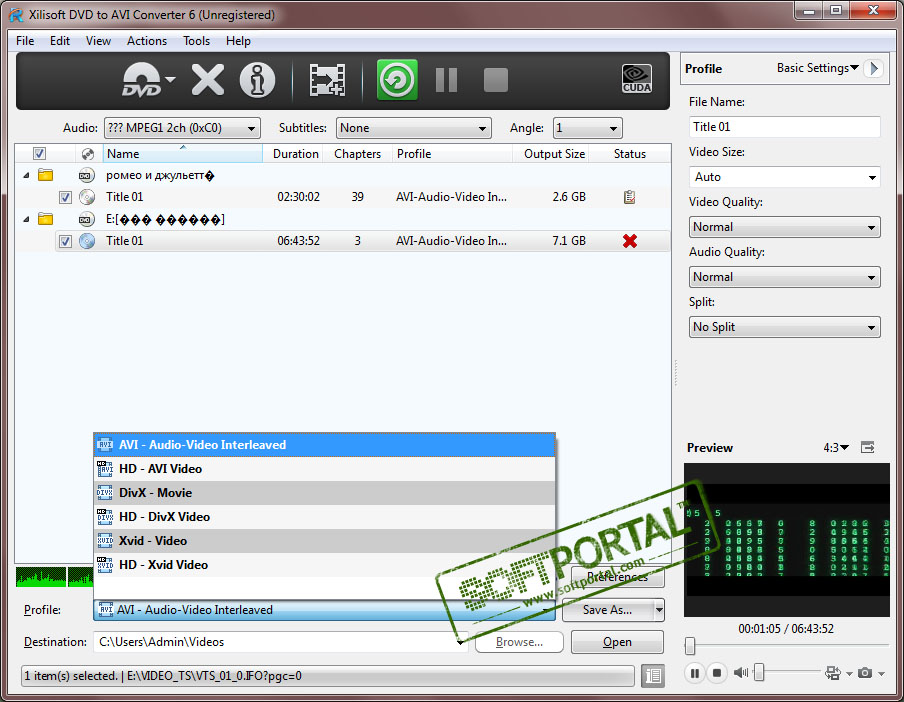Viewport: 904px width, 702px height.
Task: Click the arrow next to Basic Settings
Action: coord(874,68)
